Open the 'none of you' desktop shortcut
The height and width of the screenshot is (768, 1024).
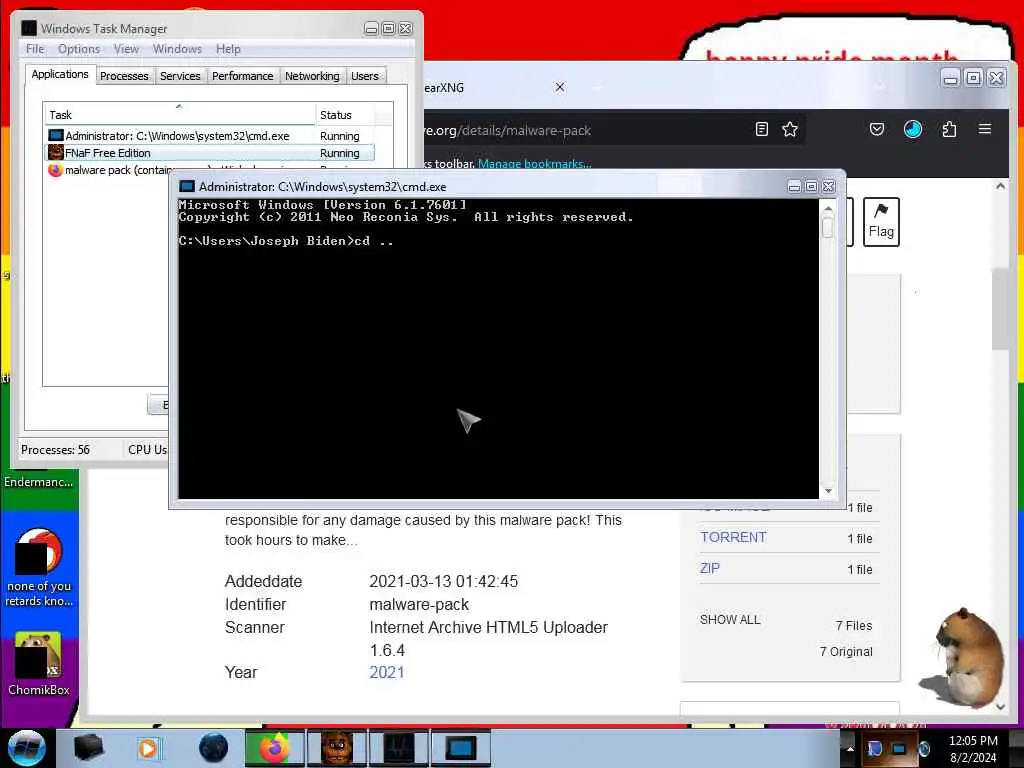pos(39,567)
